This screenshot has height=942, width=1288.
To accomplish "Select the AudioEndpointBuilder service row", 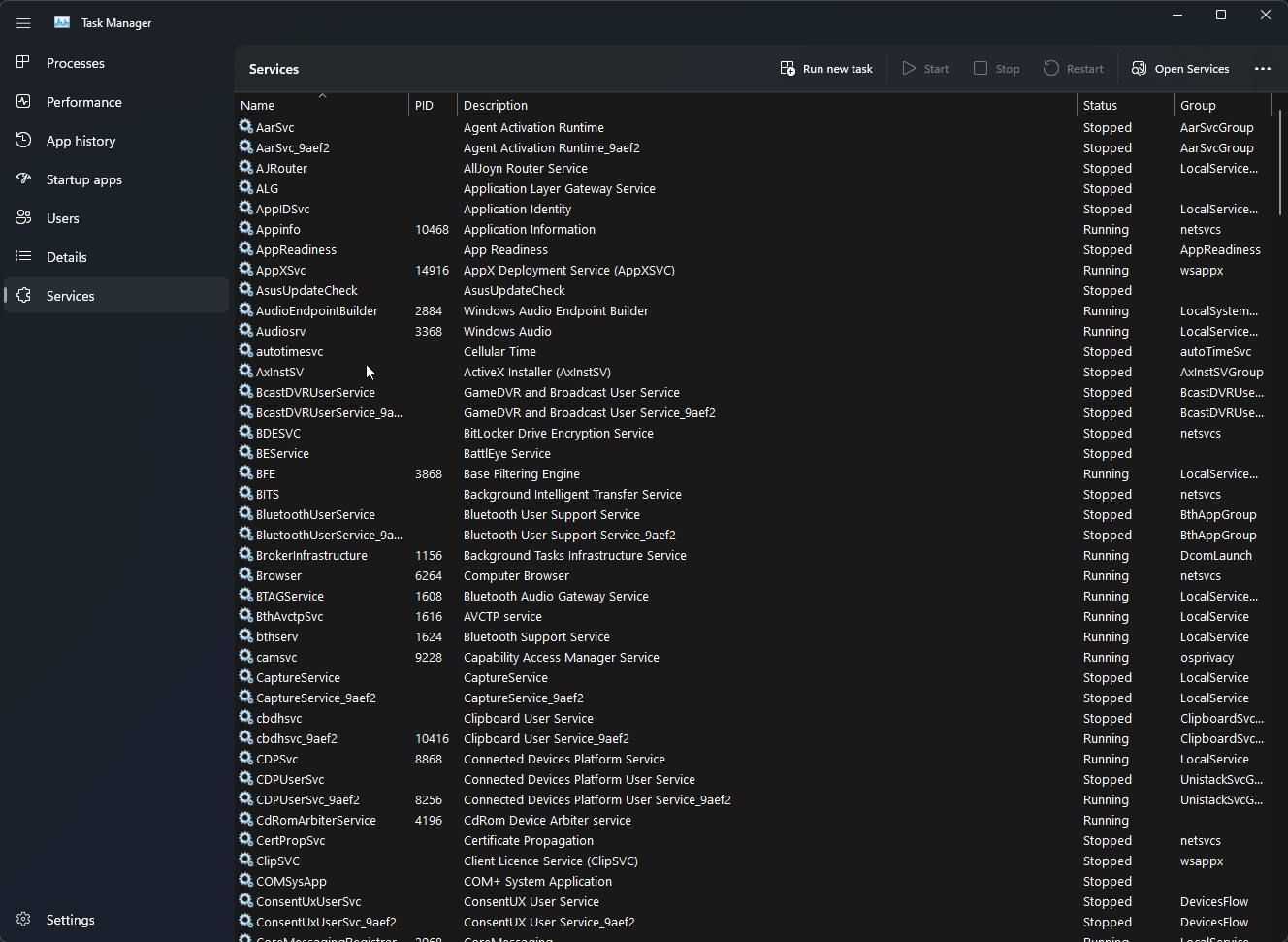I will coord(755,310).
